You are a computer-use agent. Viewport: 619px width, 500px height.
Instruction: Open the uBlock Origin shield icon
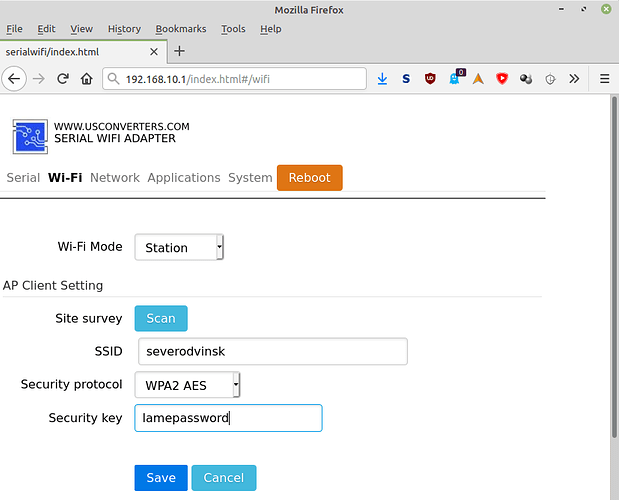[430, 79]
